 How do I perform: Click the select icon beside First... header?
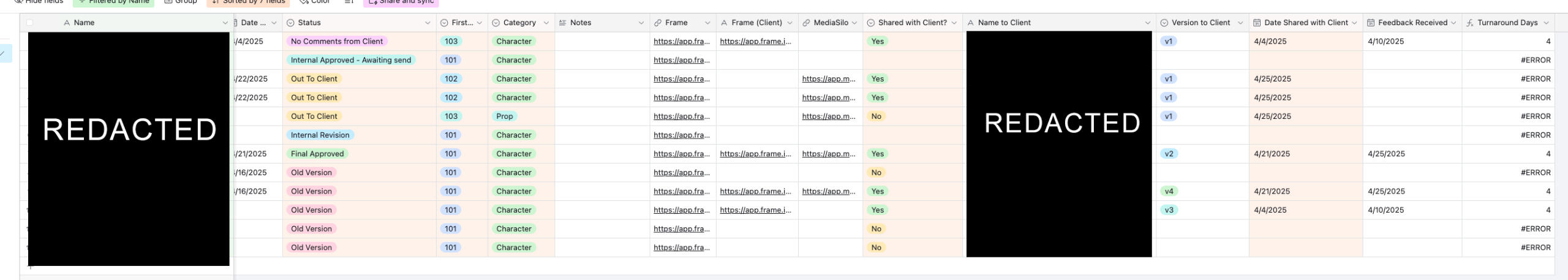(x=444, y=23)
